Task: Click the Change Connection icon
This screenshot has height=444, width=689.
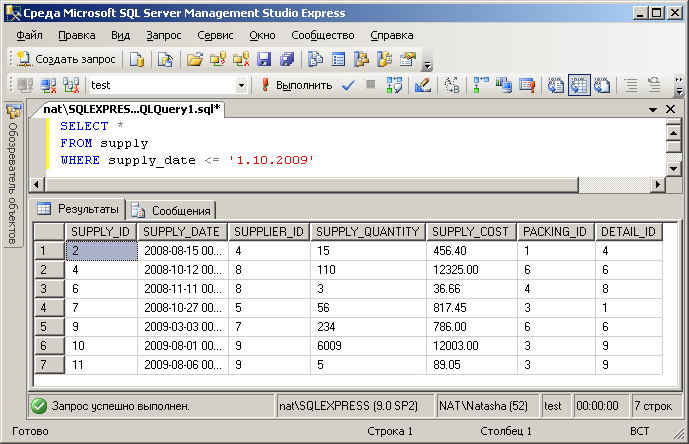Action: 71,85
